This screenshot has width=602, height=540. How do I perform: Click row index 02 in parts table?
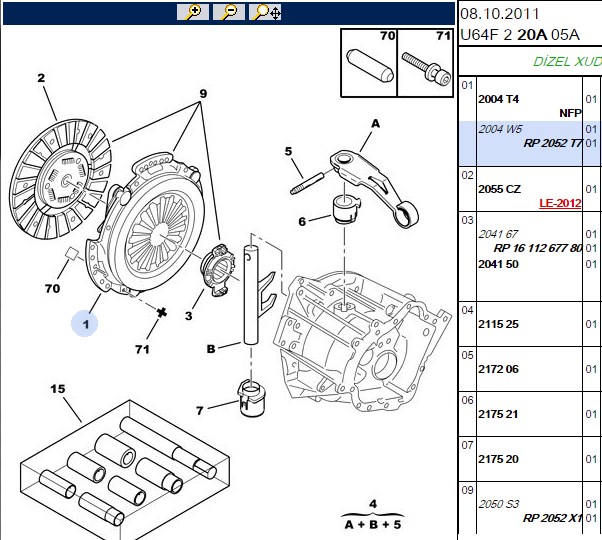click(467, 175)
